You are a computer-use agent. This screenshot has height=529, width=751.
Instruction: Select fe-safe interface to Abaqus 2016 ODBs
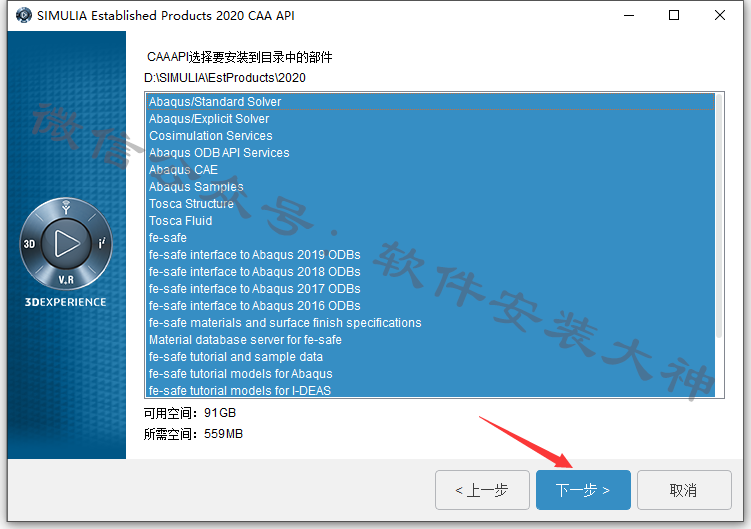pos(430,306)
